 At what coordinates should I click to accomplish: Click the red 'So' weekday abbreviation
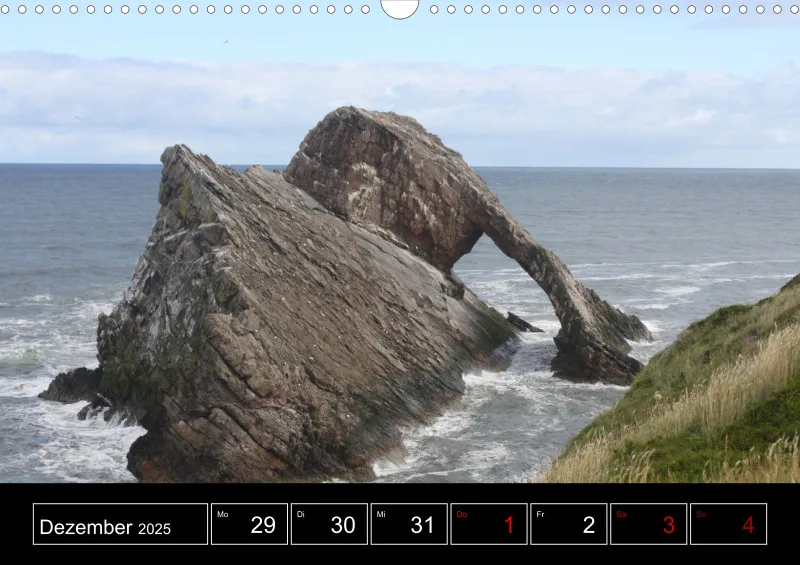[x=701, y=514]
